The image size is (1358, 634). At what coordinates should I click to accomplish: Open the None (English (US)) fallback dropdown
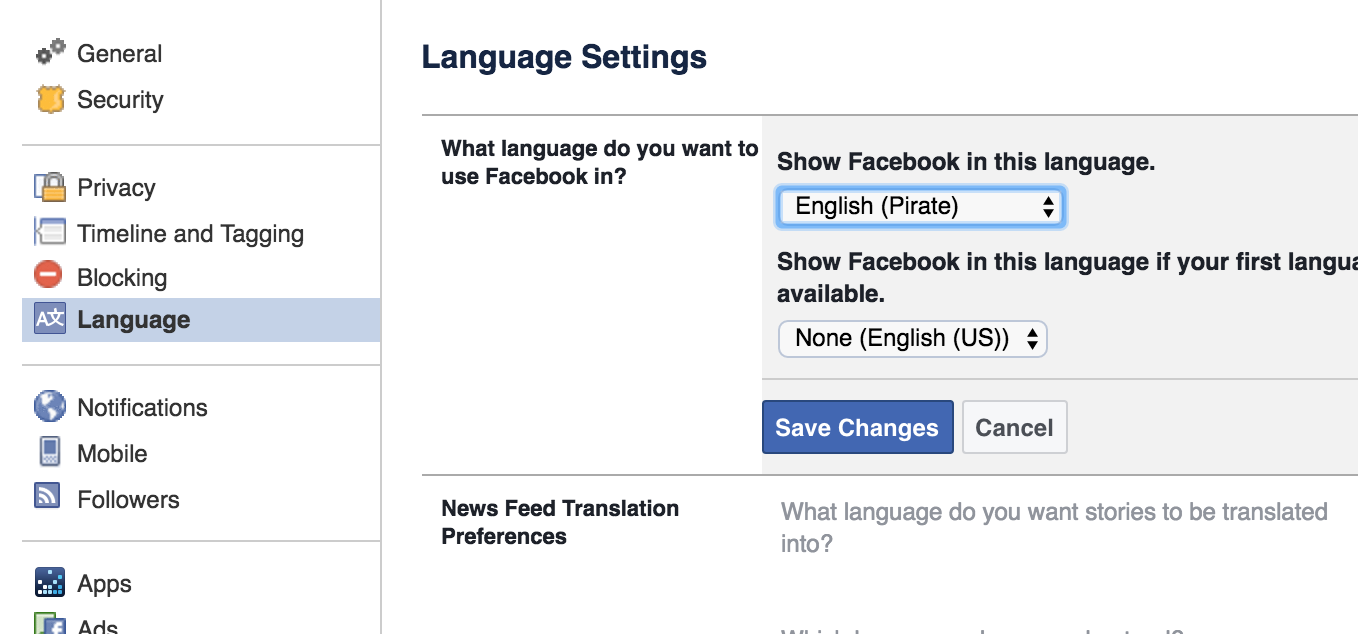click(912, 339)
